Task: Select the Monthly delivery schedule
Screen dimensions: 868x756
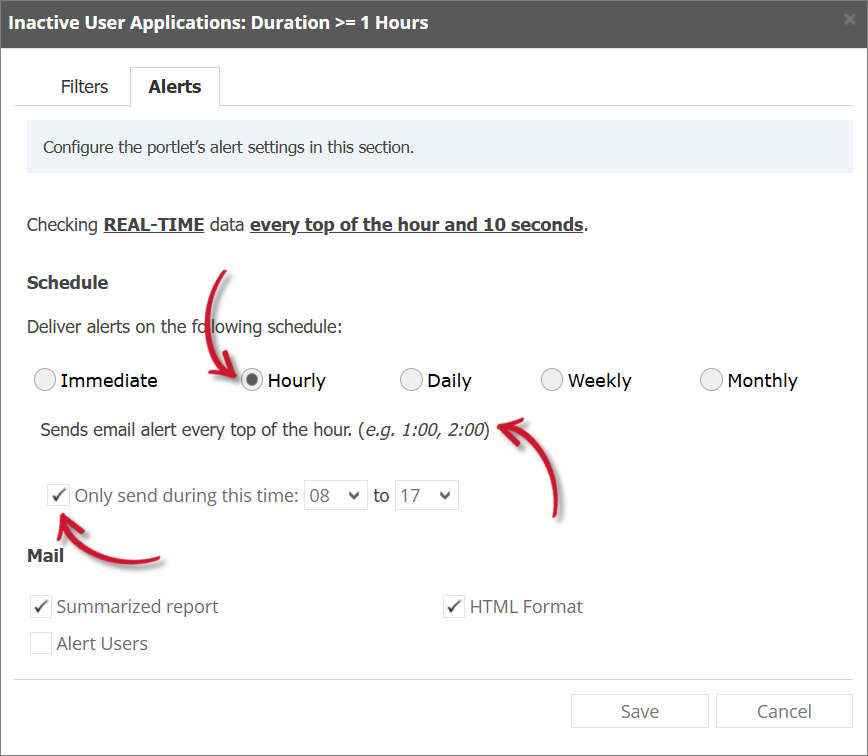Action: [x=711, y=380]
